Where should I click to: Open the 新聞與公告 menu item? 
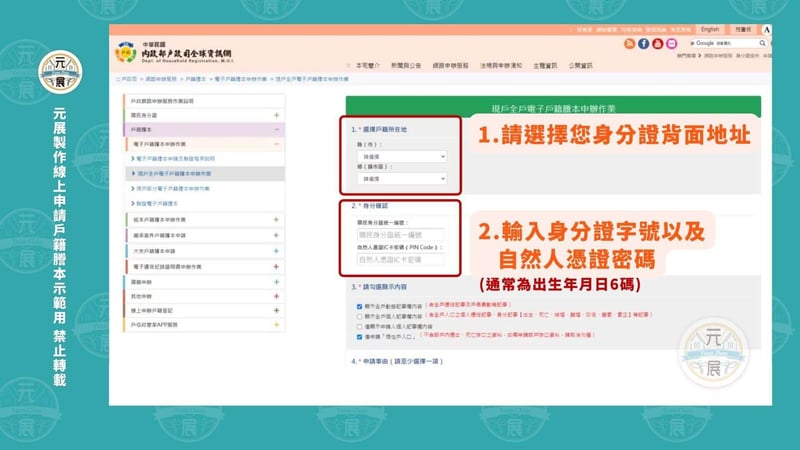[x=406, y=66]
